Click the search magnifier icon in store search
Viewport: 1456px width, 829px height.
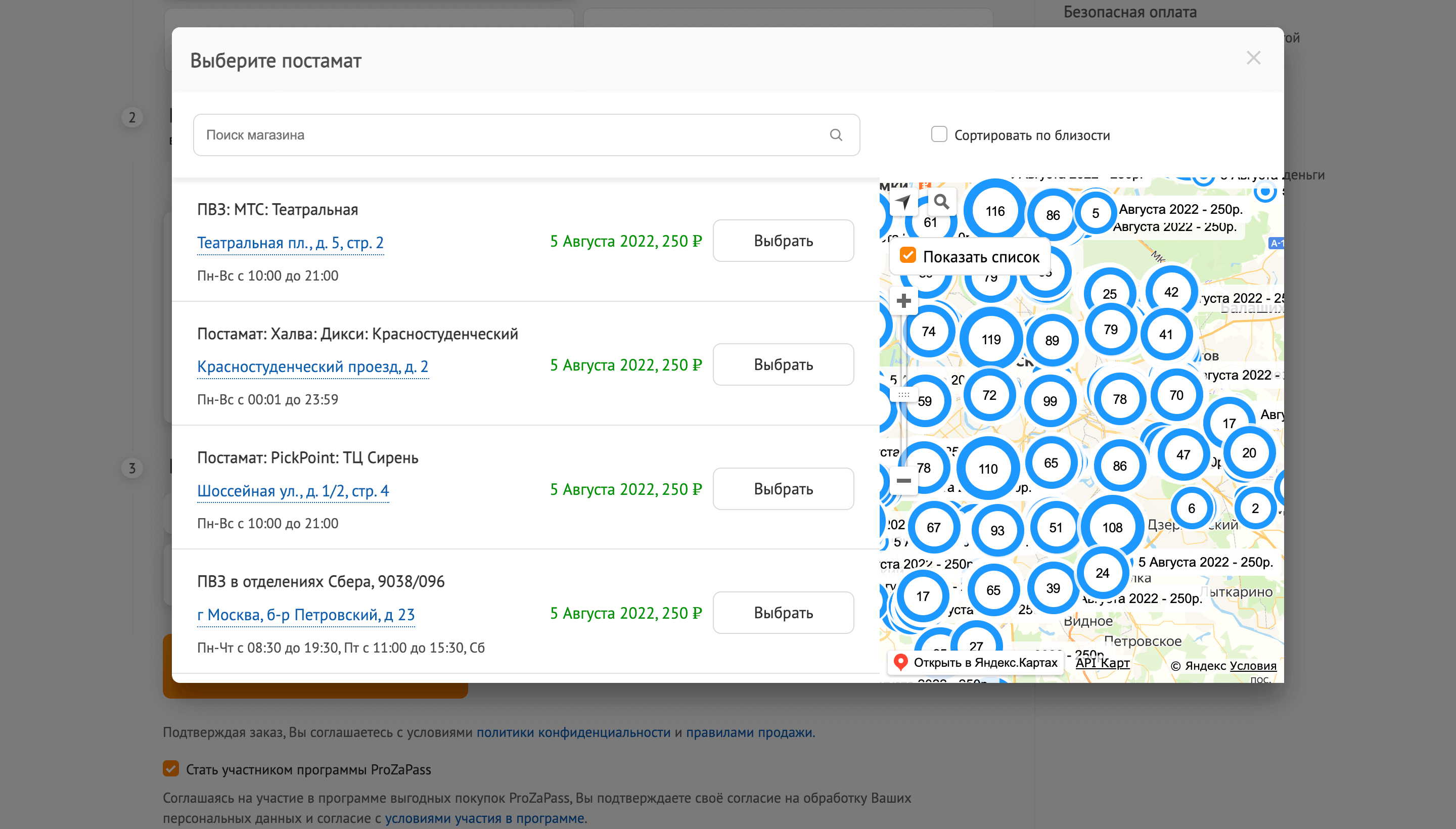[836, 135]
